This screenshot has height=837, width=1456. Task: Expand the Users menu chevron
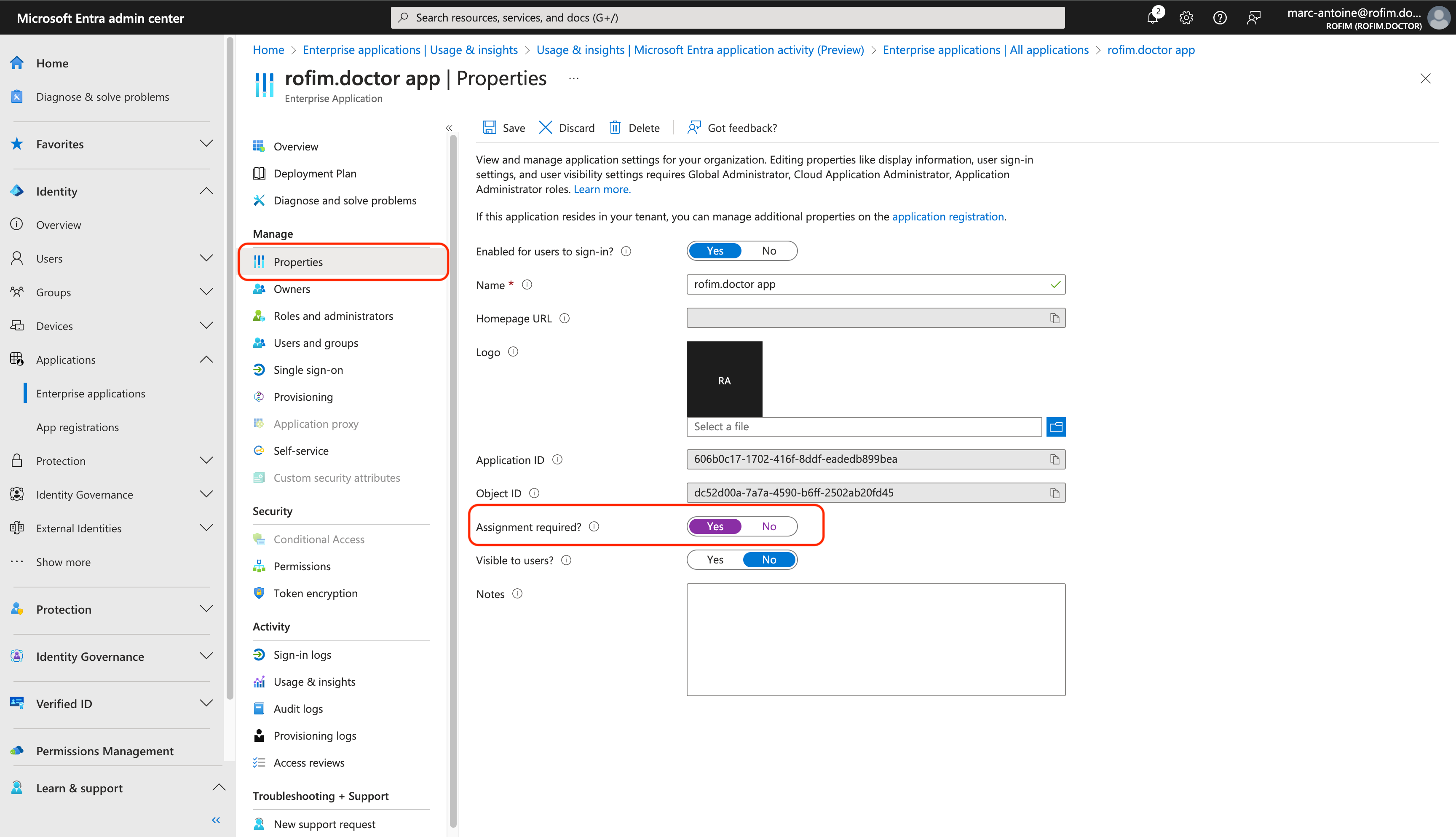click(x=206, y=258)
